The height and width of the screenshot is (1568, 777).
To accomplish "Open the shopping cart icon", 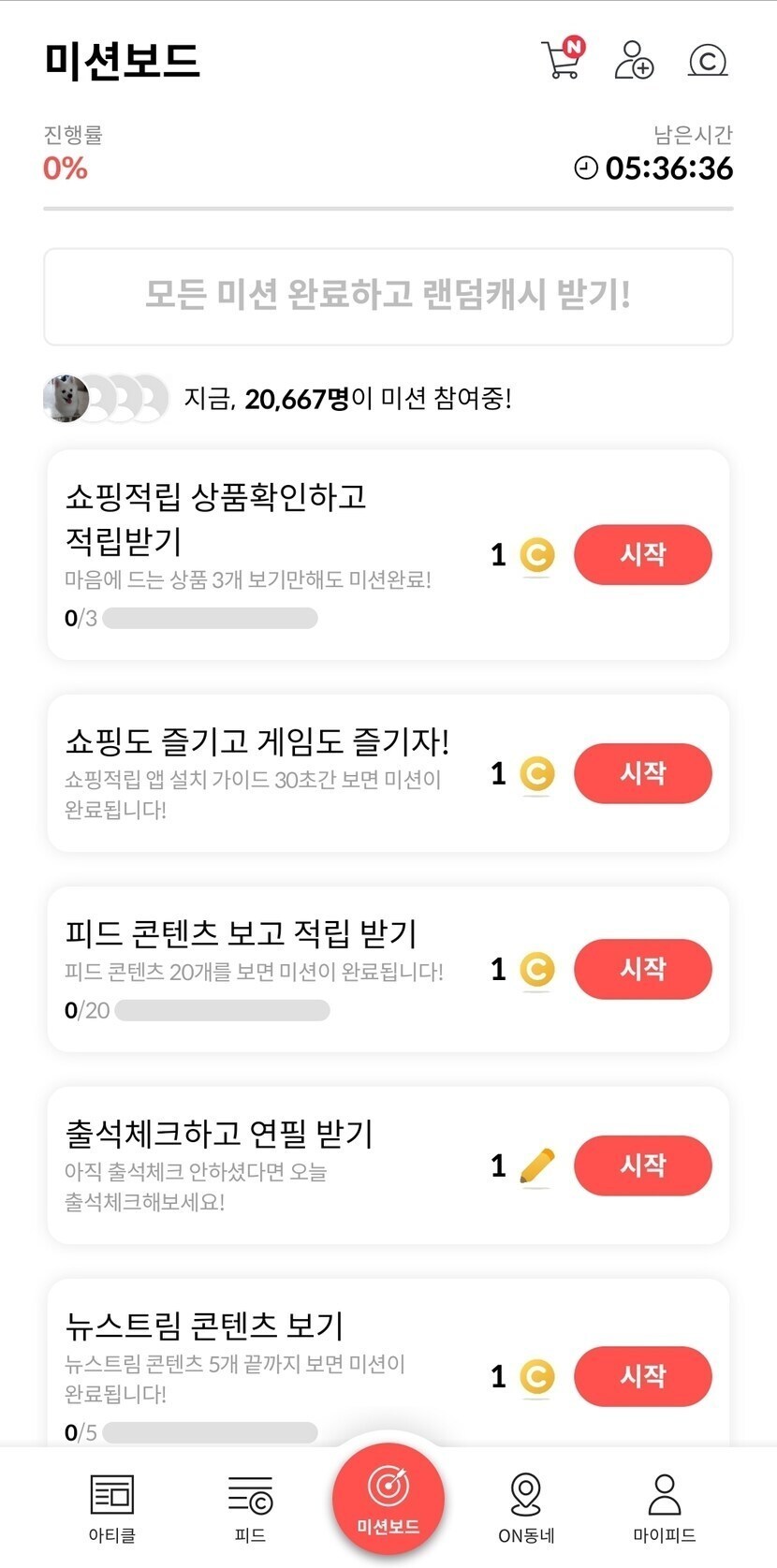I will tap(562, 60).
